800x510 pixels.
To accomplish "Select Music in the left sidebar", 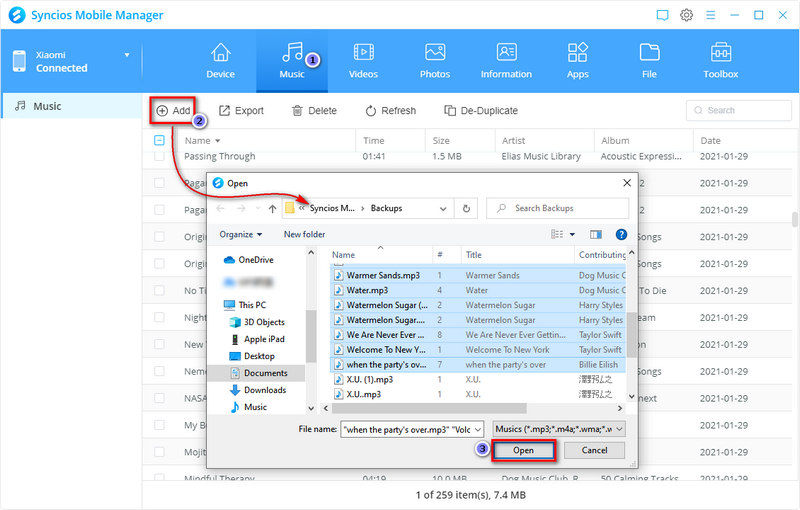I will pos(71,106).
